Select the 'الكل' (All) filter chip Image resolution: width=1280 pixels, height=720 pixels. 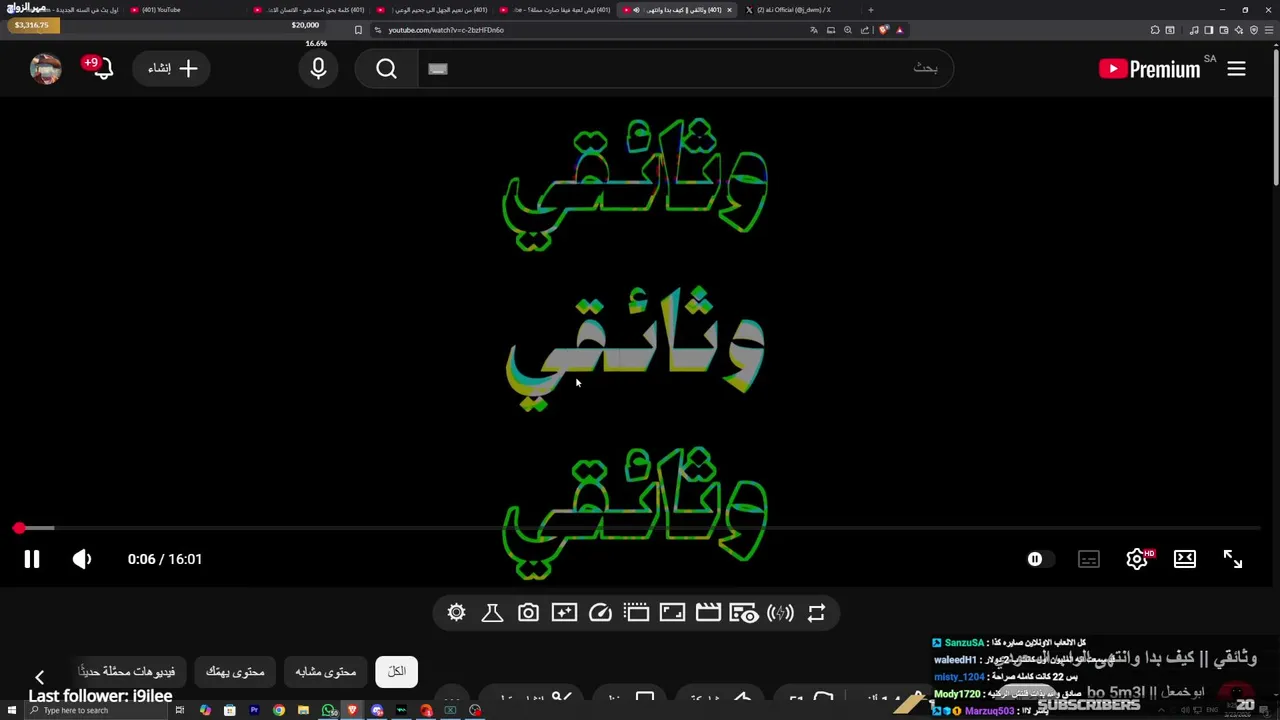pos(397,672)
